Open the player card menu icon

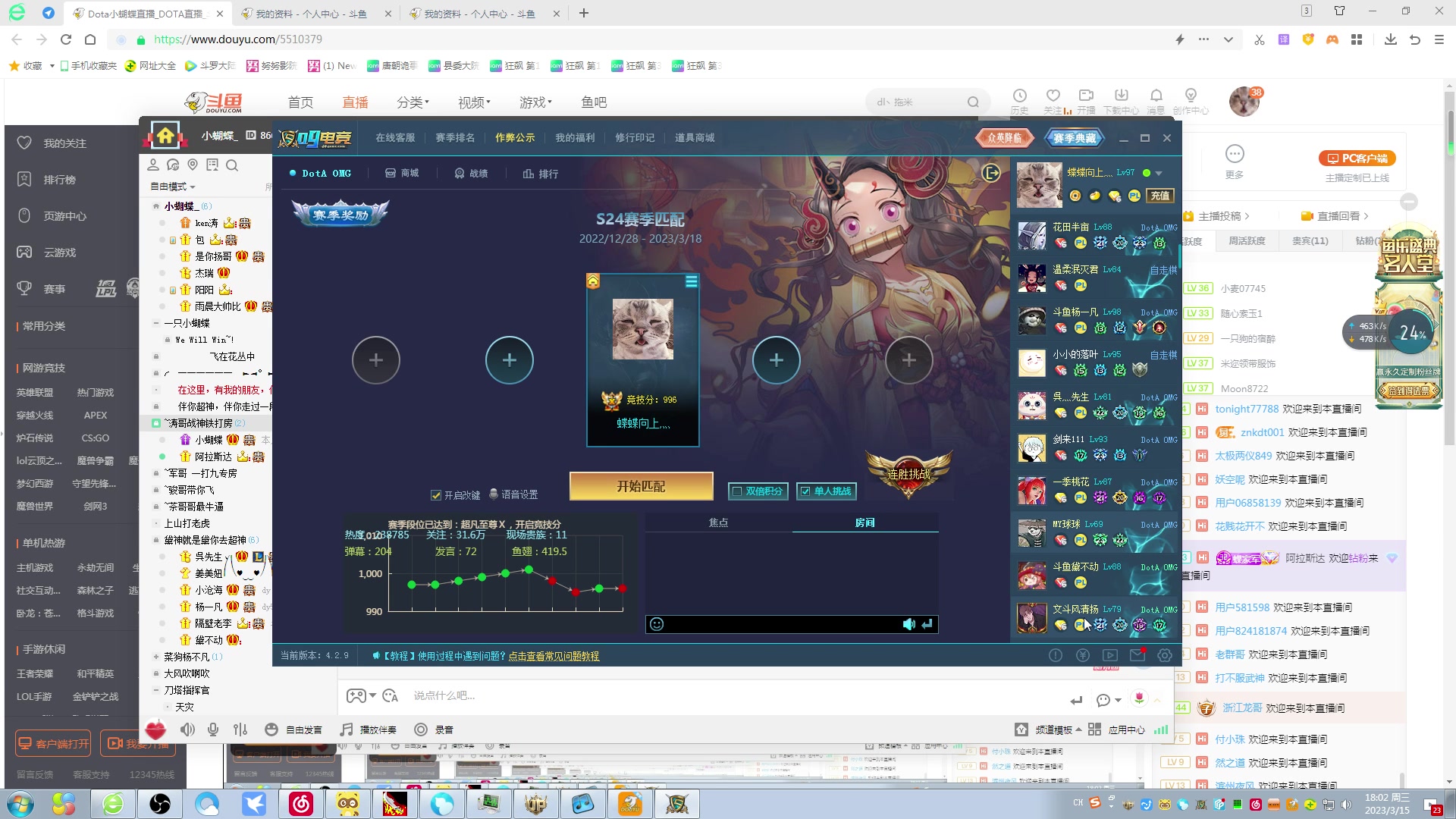[692, 282]
